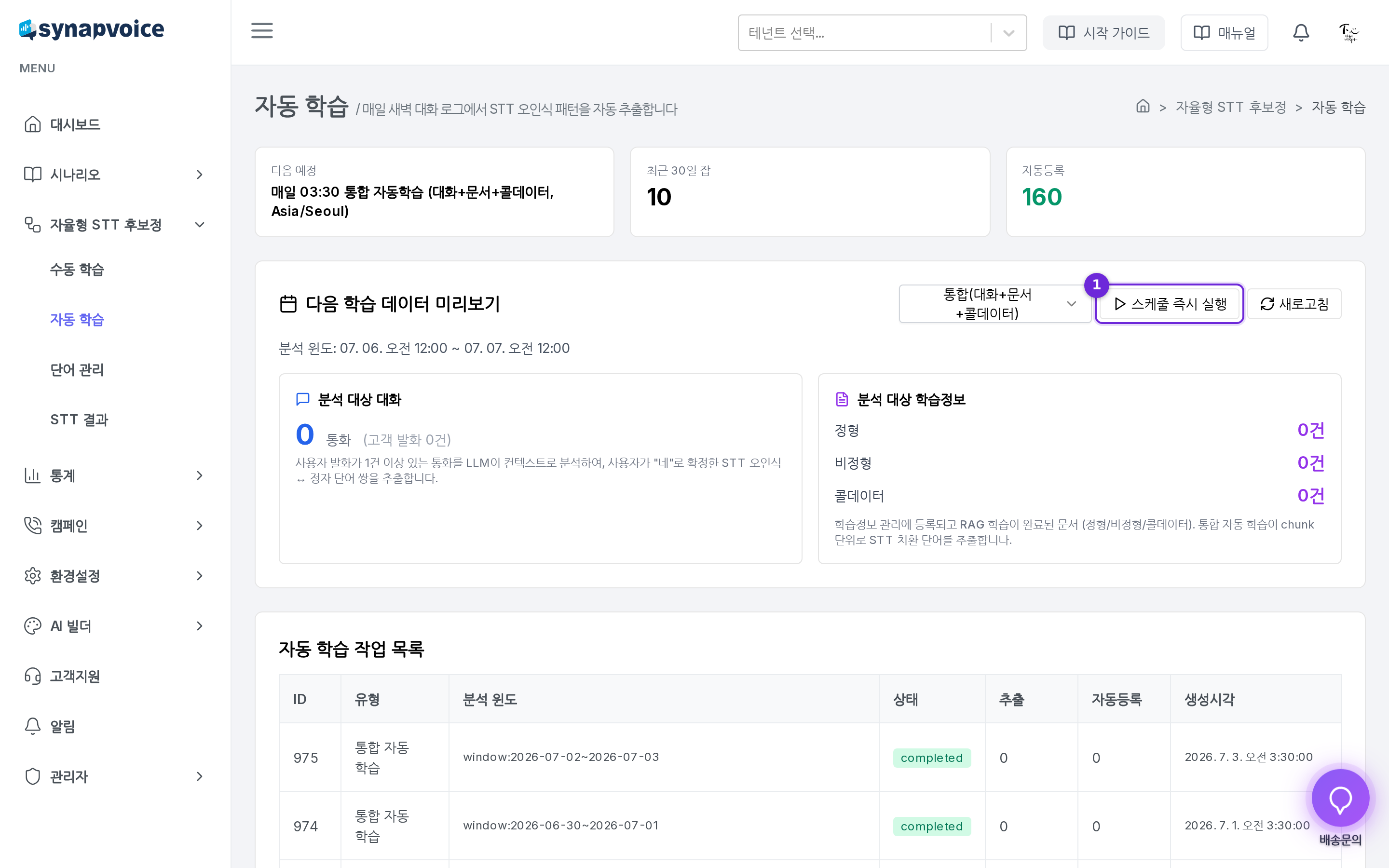
Task: Expand the AI 빌더 submenu chevron
Action: coord(199,626)
